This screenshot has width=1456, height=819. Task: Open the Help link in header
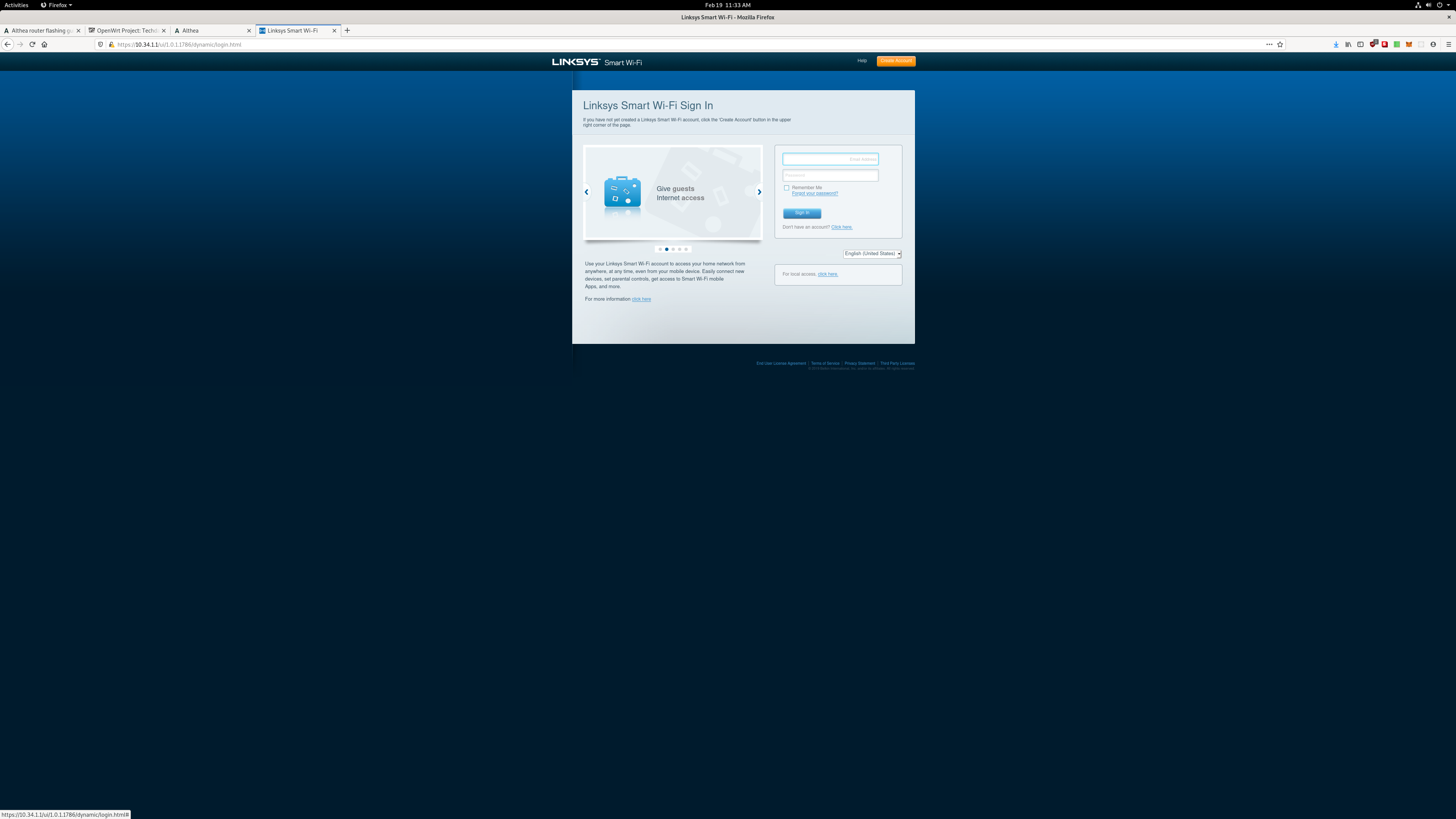click(862, 61)
